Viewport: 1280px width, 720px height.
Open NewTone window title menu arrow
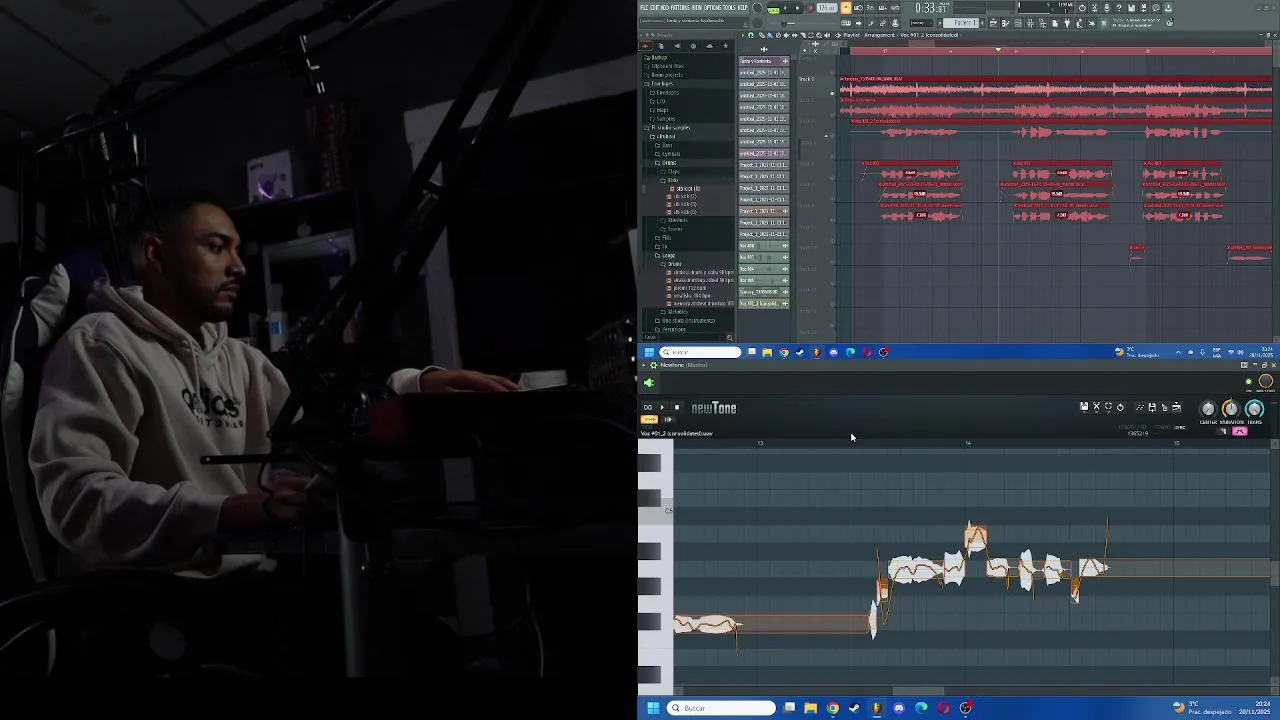[x=643, y=365]
